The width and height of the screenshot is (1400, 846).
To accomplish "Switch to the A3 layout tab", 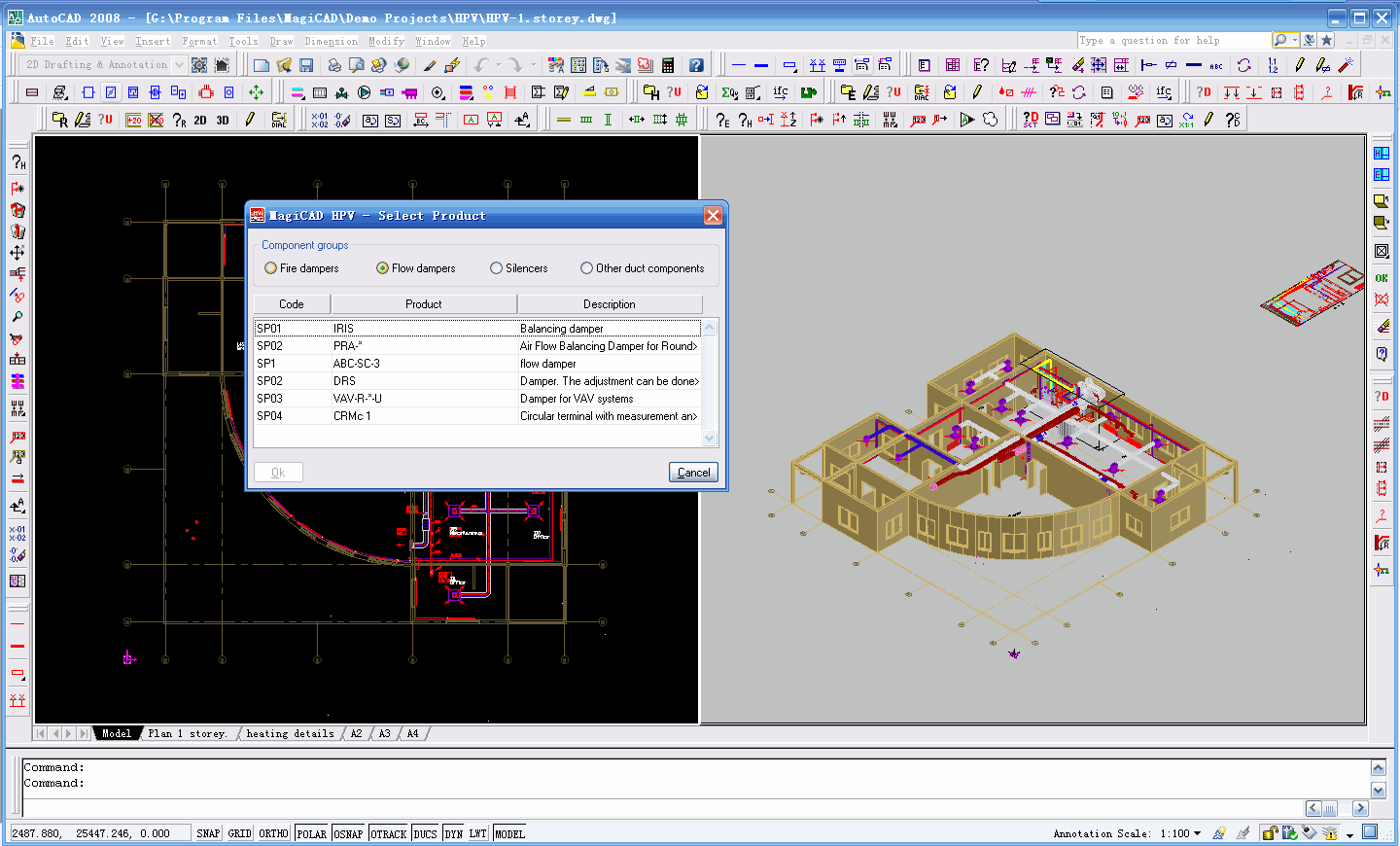I will (385, 733).
